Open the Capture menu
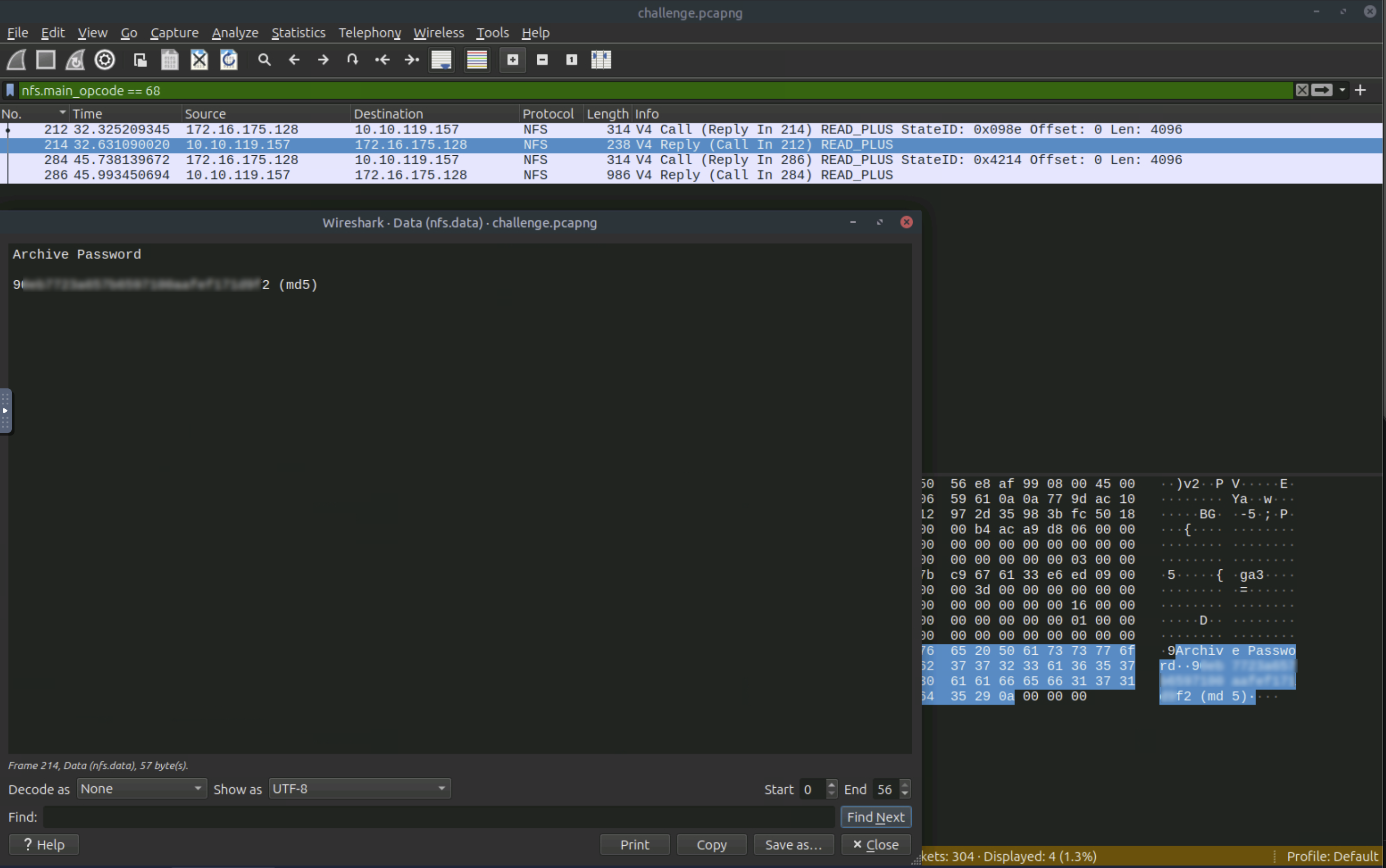 [x=175, y=33]
